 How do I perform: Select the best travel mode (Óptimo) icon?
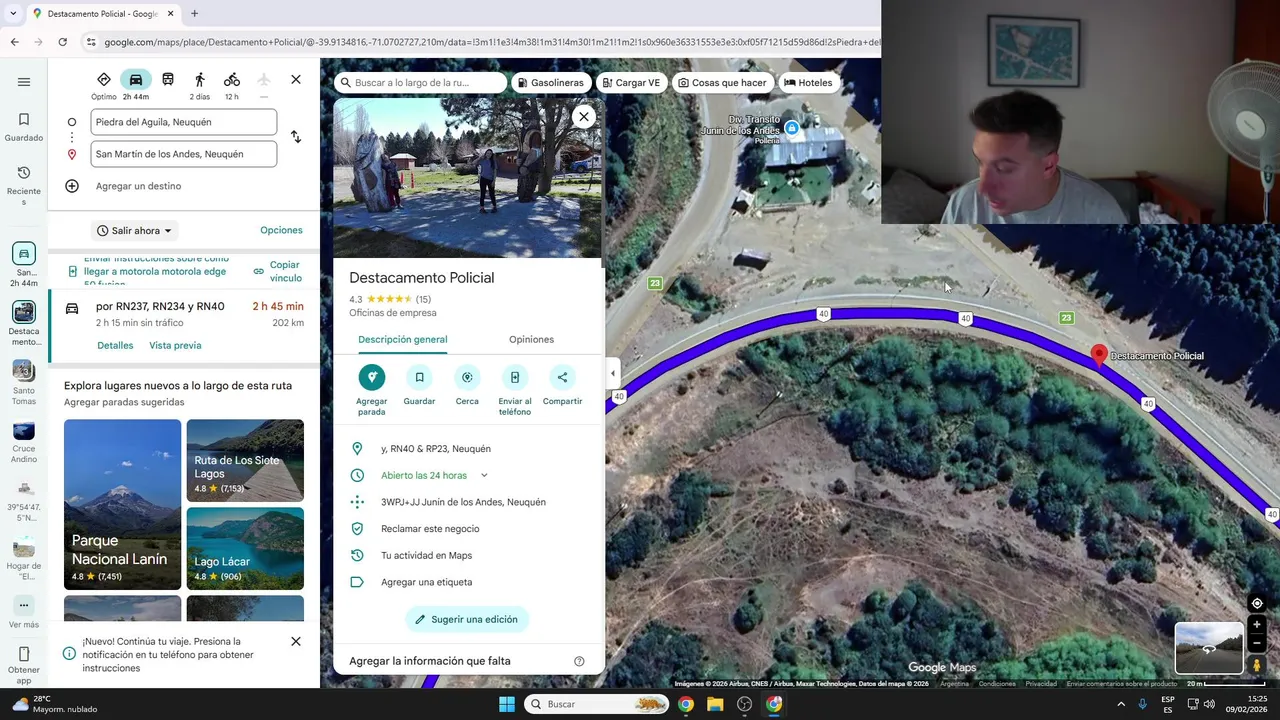[x=104, y=80]
